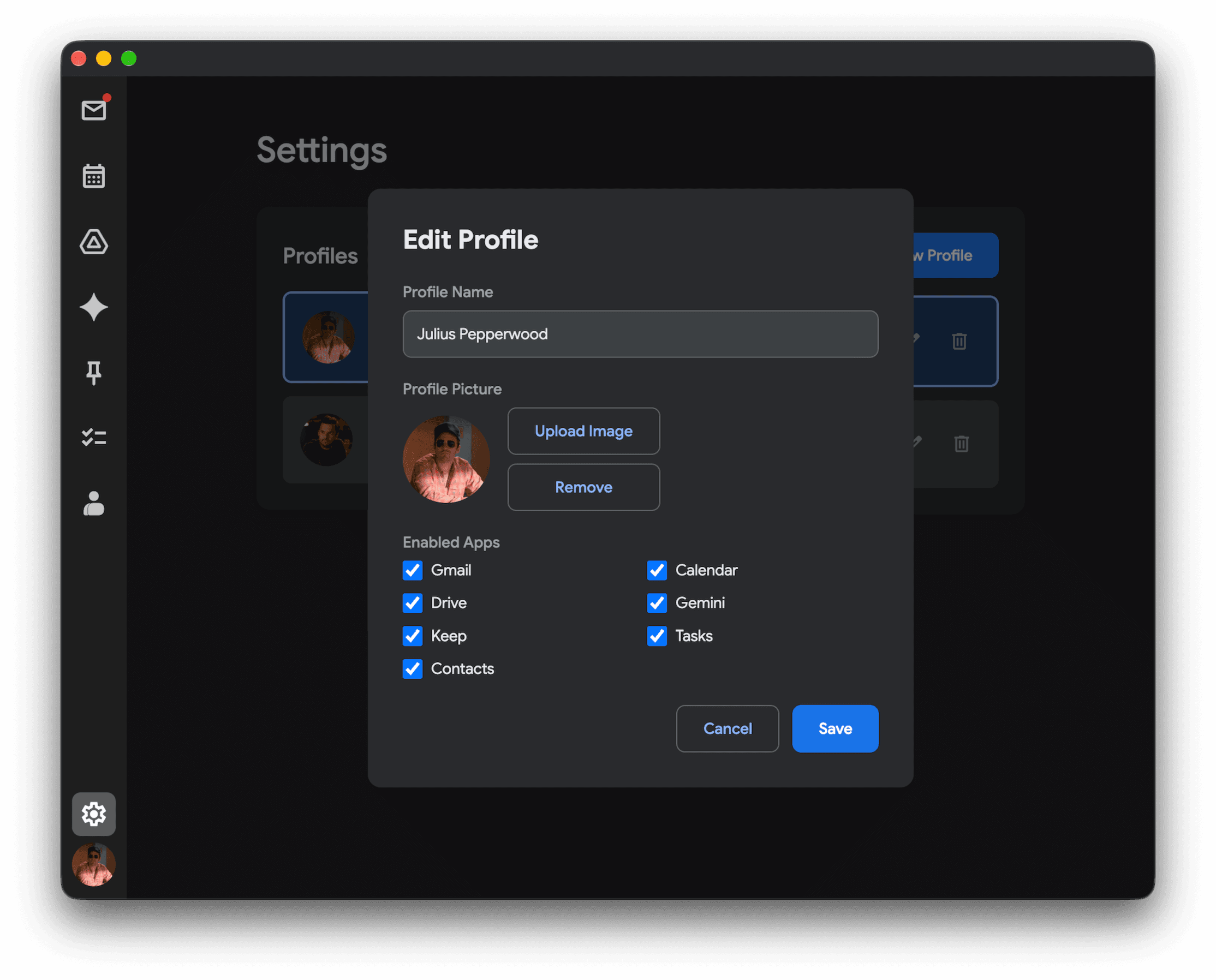Cancel the Edit Profile dialog

coord(728,729)
